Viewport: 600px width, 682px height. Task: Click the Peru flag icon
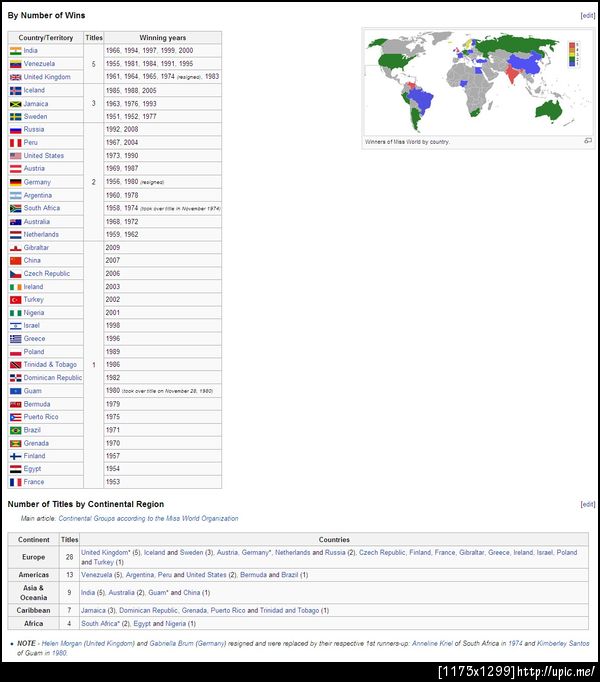pyautogui.click(x=16, y=143)
